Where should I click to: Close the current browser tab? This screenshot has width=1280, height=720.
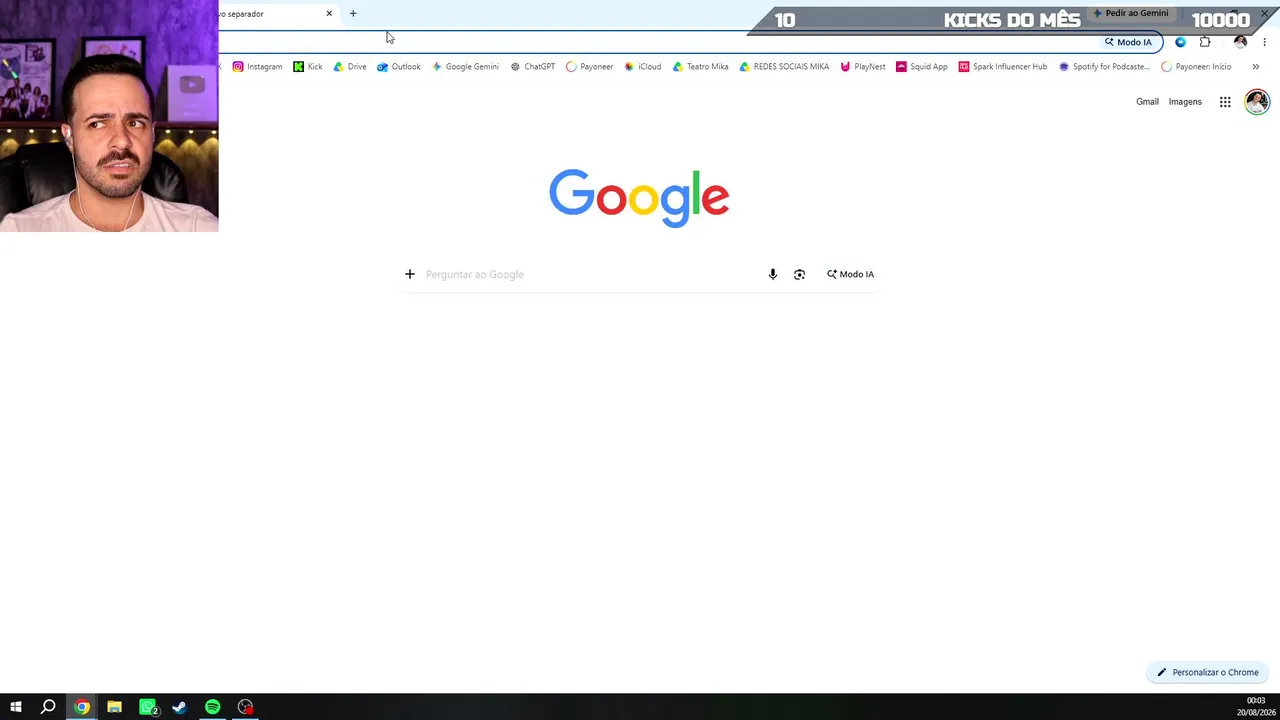point(329,14)
